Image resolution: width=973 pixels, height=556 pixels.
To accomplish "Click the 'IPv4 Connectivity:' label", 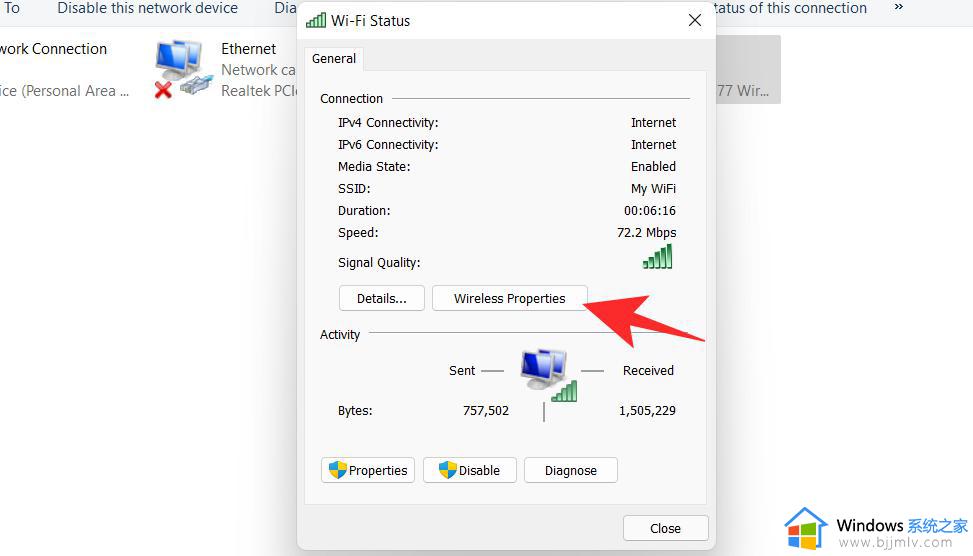I will (388, 123).
